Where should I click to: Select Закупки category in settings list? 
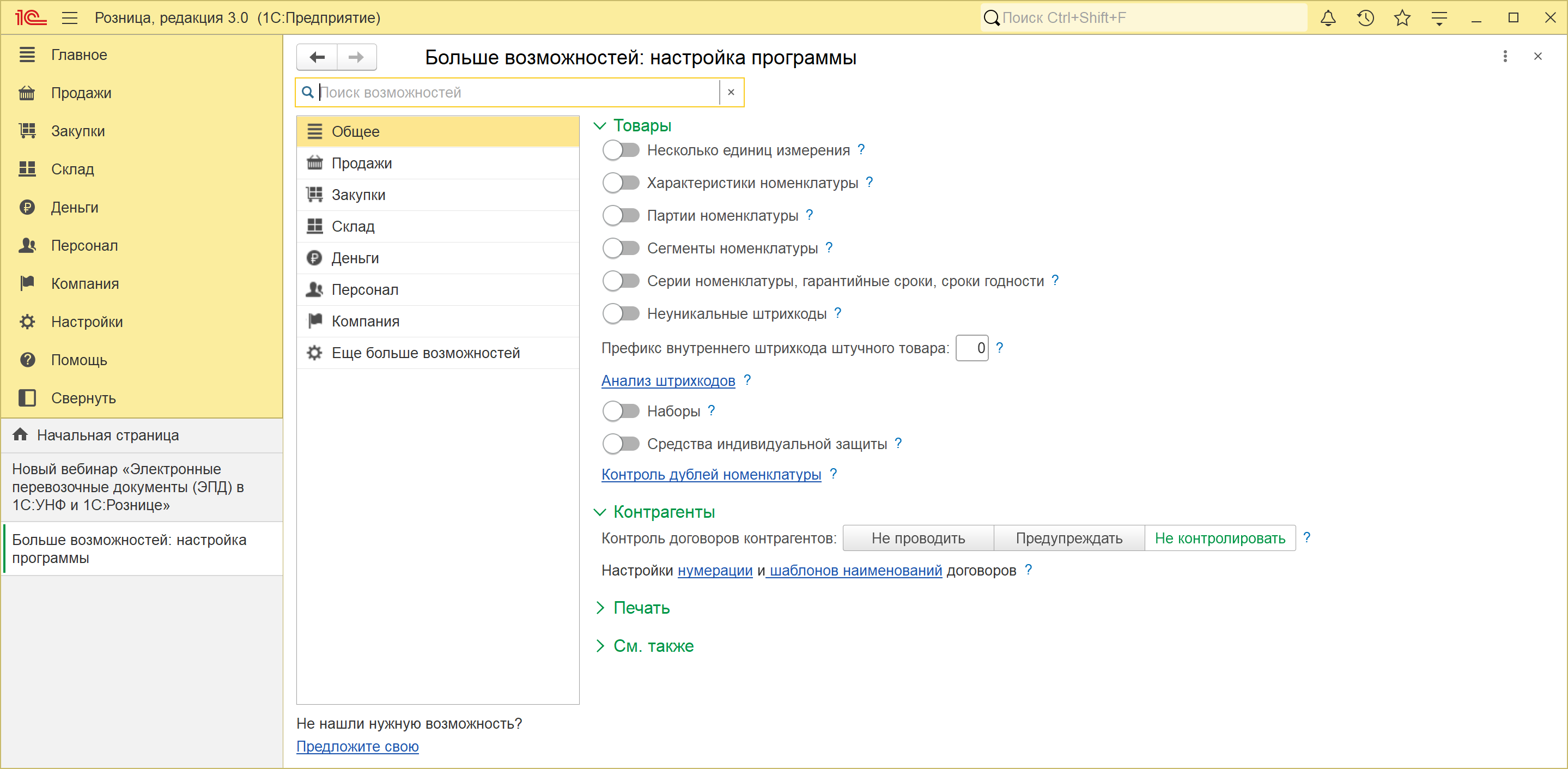[437, 195]
